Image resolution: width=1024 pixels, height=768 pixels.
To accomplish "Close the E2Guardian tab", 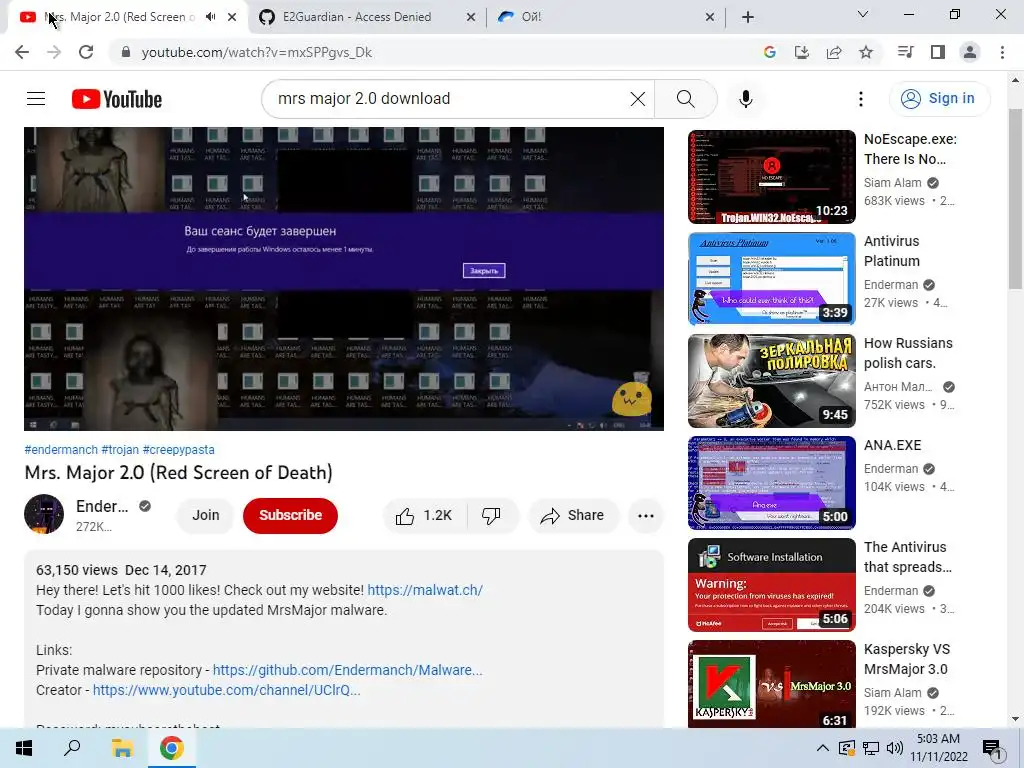I will point(471,17).
